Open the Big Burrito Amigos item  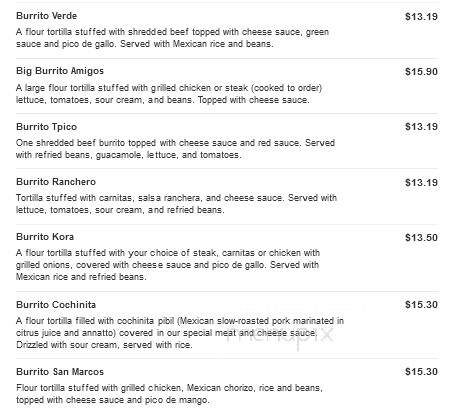(x=60, y=71)
